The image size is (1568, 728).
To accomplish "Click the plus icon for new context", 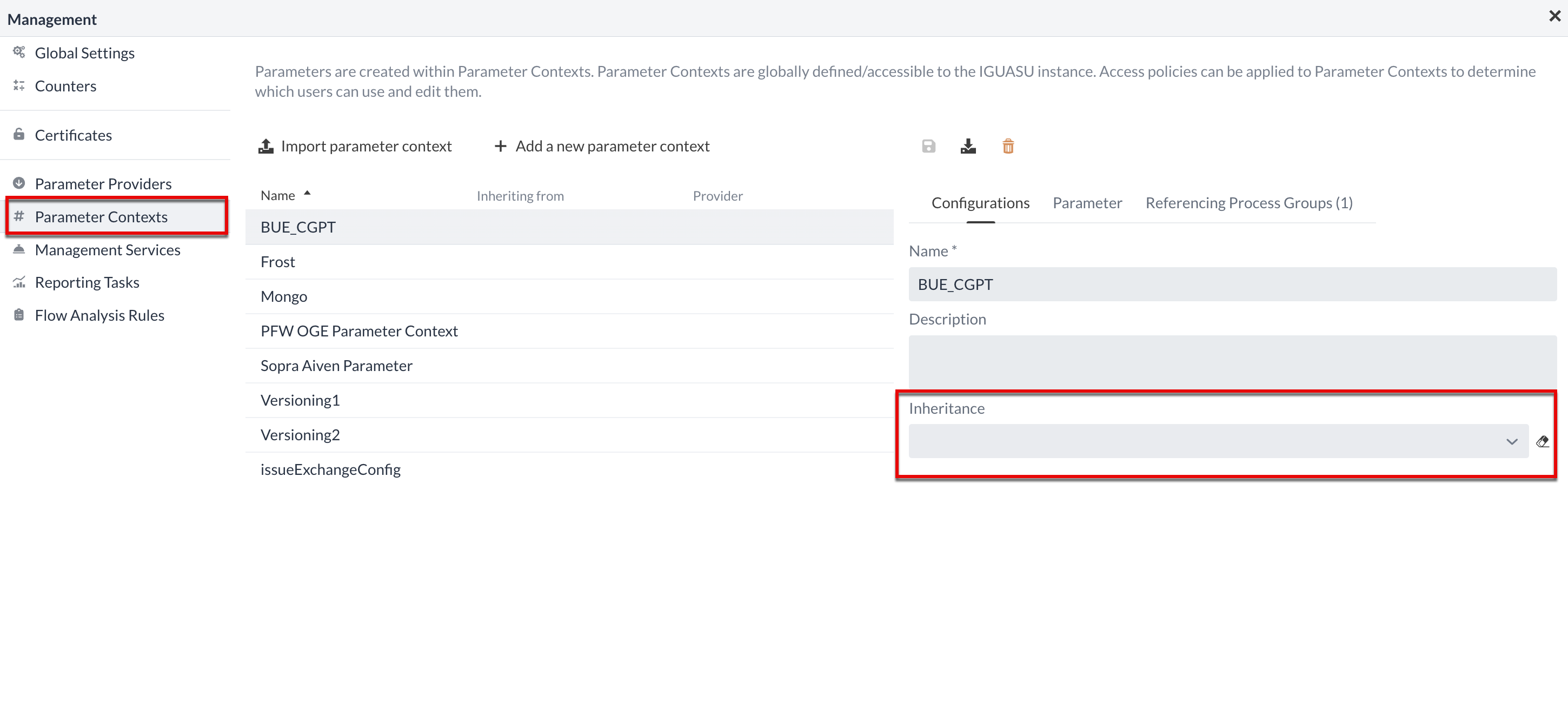I will point(500,146).
